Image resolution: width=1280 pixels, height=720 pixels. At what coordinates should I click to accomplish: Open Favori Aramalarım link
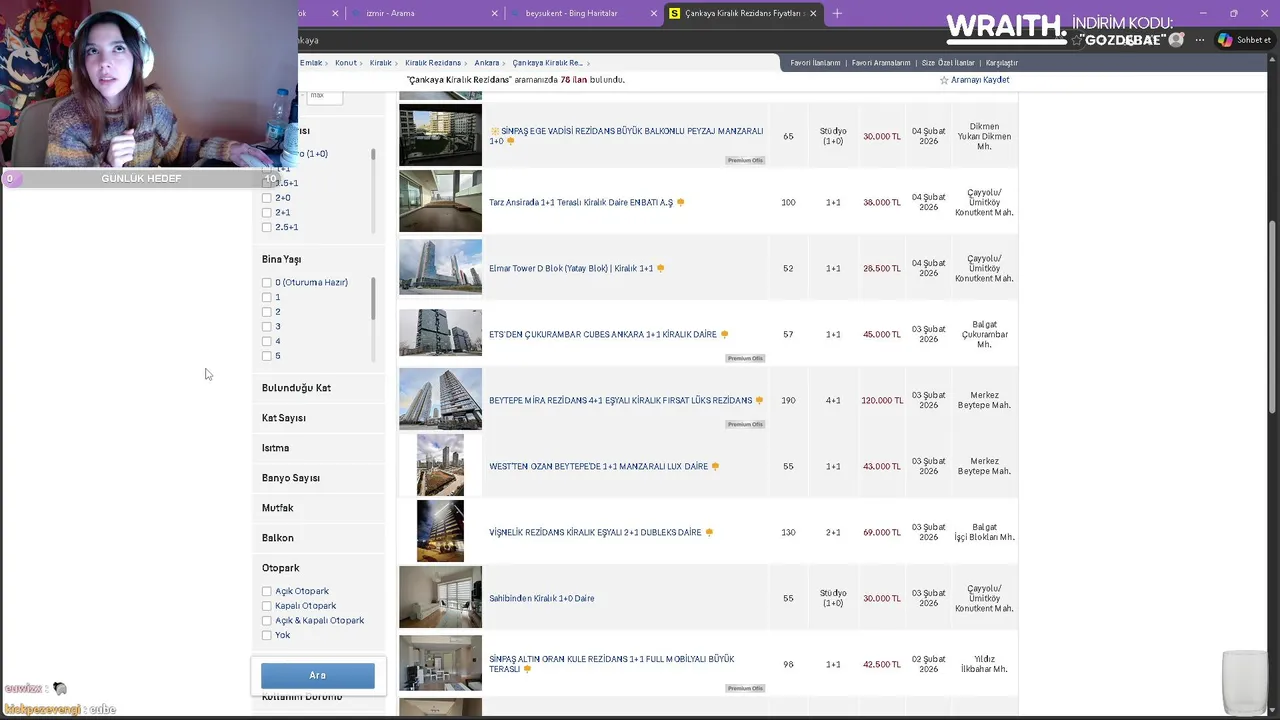881,63
